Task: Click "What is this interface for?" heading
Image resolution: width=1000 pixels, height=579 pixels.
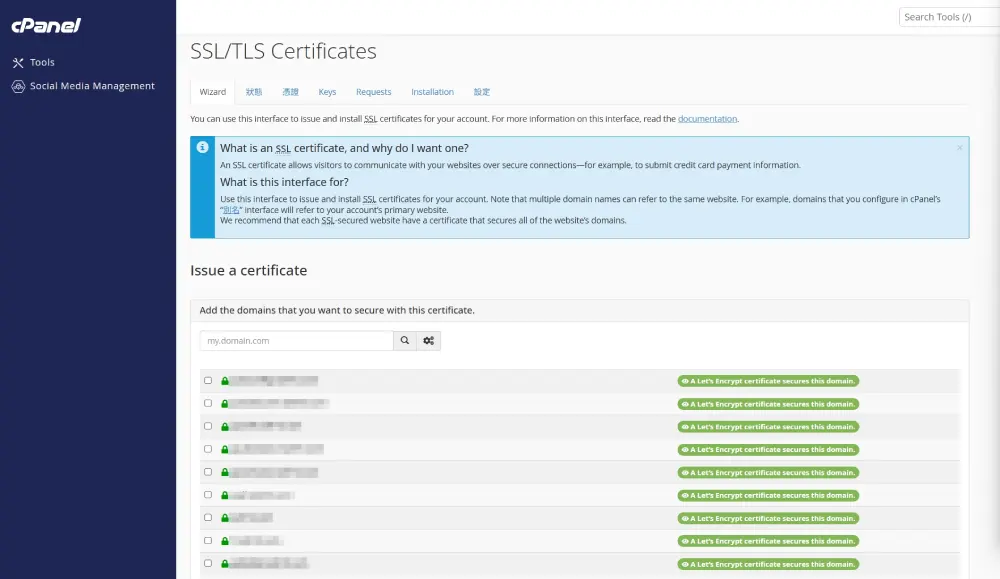Action: click(x=284, y=182)
